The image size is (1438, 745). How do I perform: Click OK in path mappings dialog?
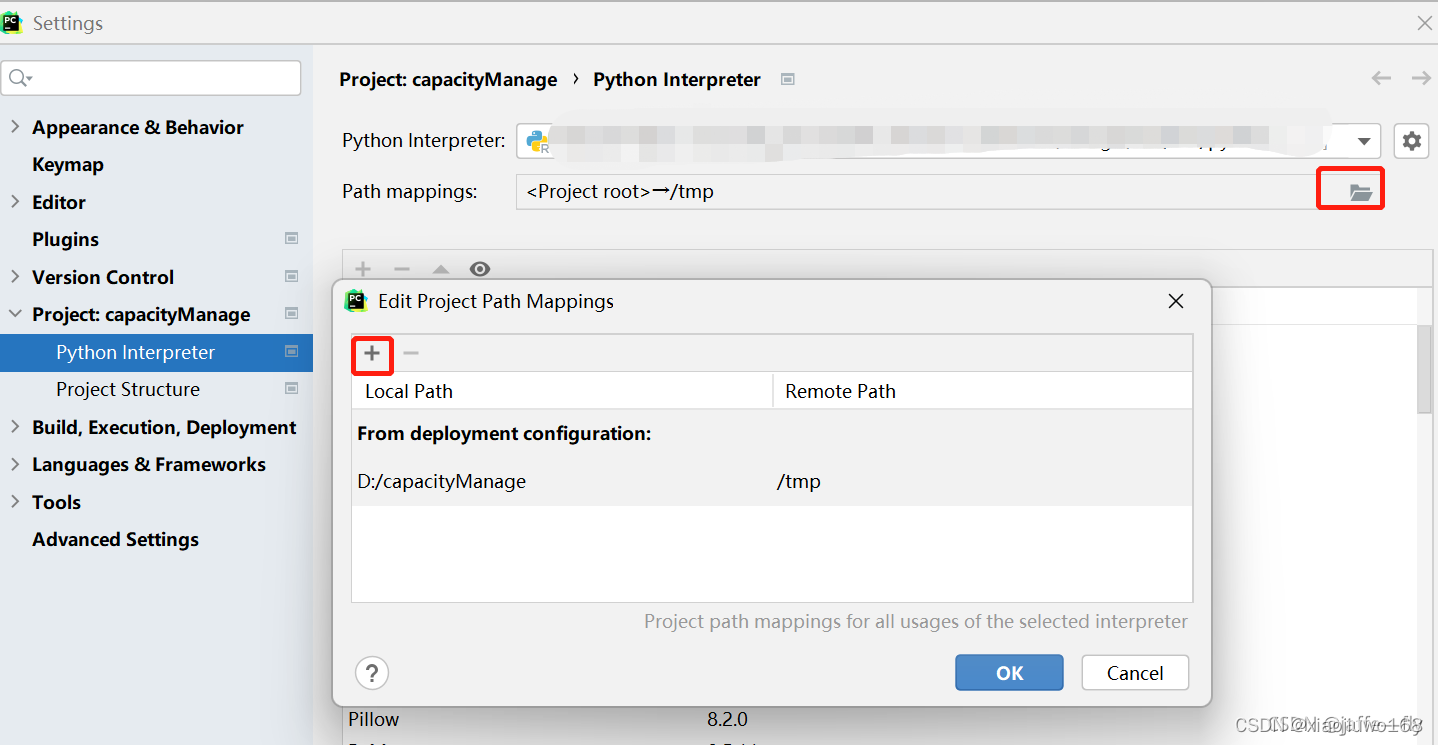1009,673
